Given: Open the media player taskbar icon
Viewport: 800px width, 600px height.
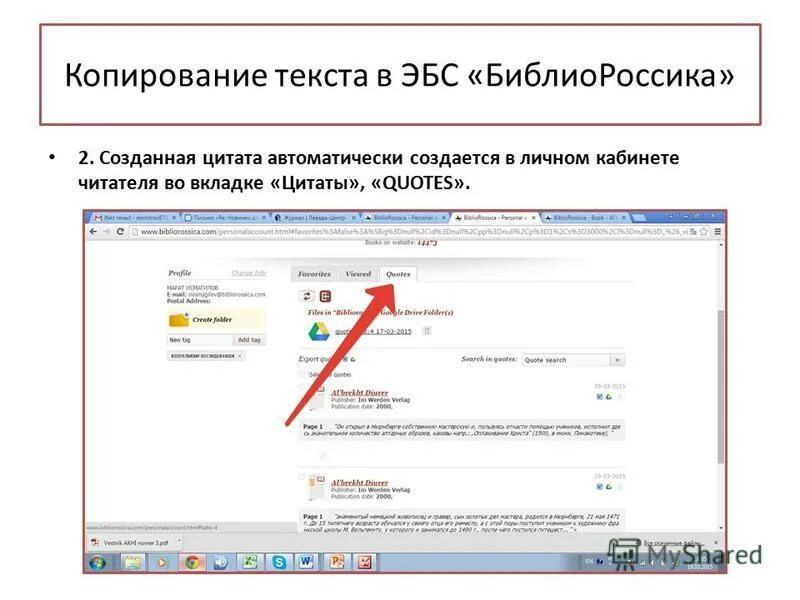Looking at the screenshot, I should pyautogui.click(x=162, y=563).
